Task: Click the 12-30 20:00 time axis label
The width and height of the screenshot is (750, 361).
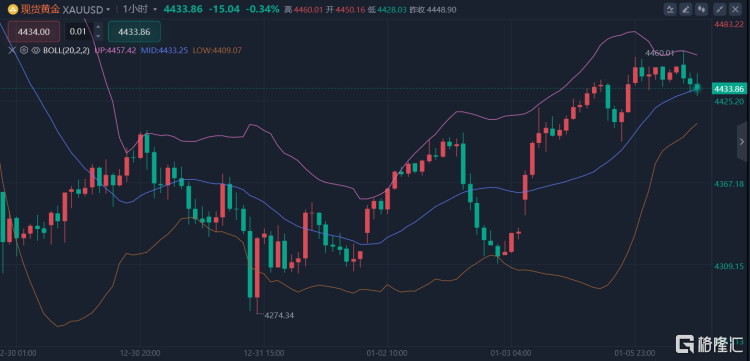Action: [x=140, y=353]
